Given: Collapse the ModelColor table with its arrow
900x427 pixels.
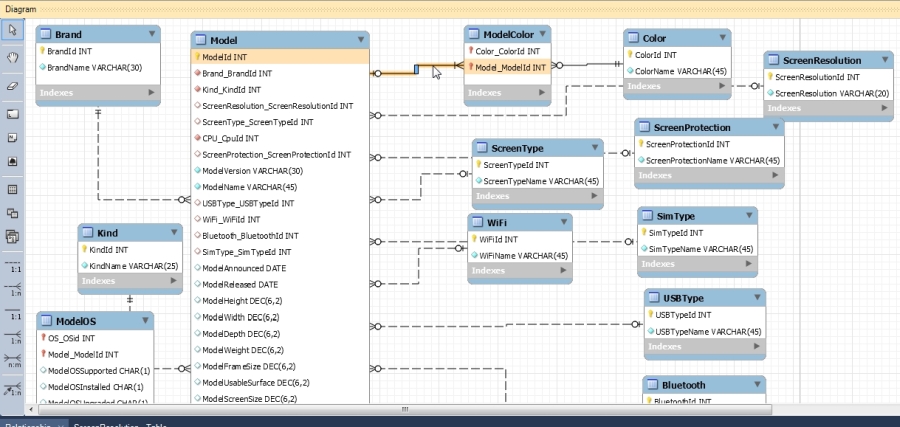Looking at the screenshot, I should pos(542,34).
